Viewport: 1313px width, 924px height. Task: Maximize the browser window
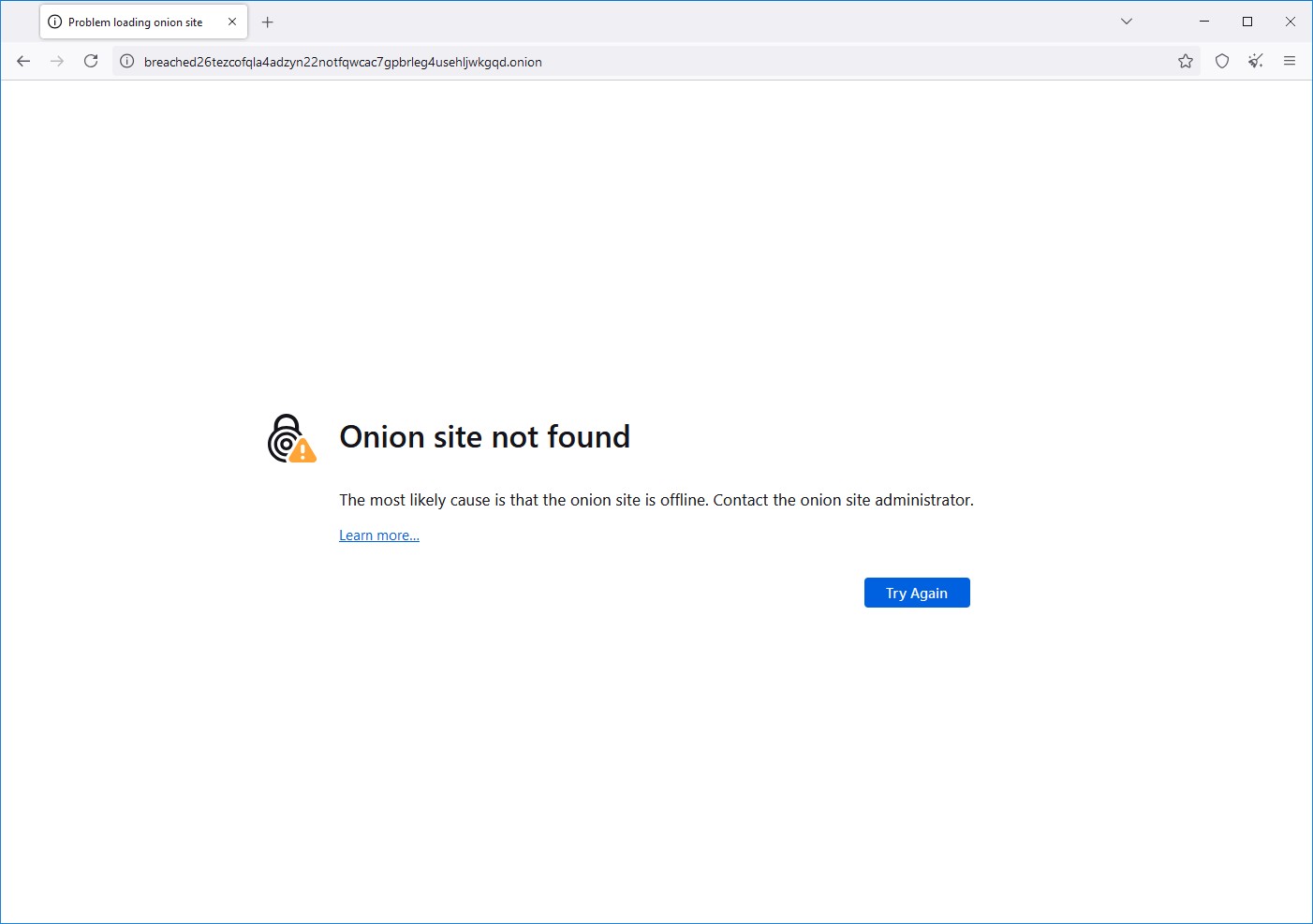pos(1247,22)
